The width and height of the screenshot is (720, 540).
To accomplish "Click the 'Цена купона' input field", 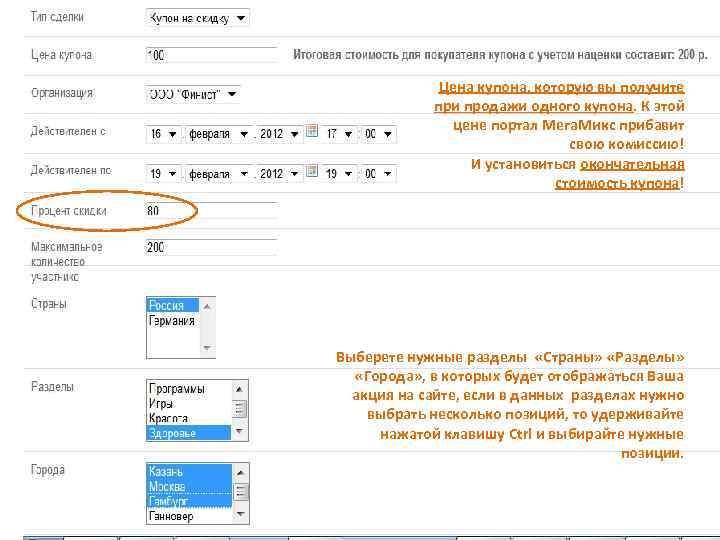I will [x=212, y=55].
